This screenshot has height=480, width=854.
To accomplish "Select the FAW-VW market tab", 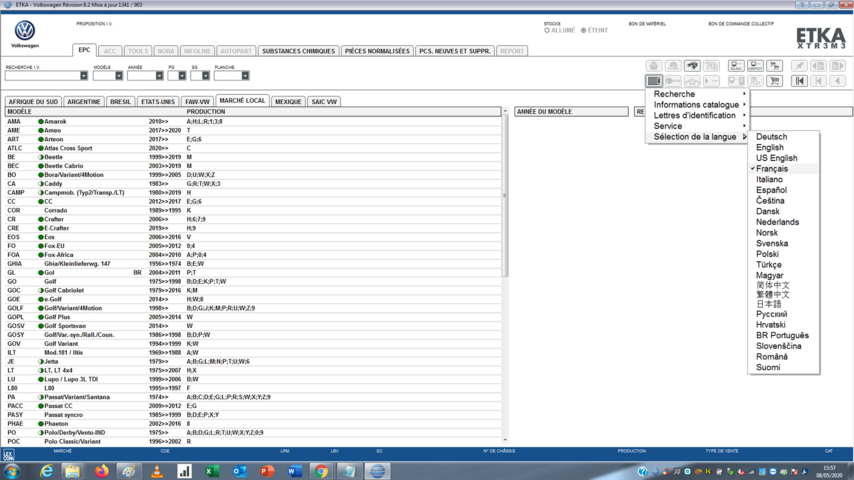I will tap(197, 102).
